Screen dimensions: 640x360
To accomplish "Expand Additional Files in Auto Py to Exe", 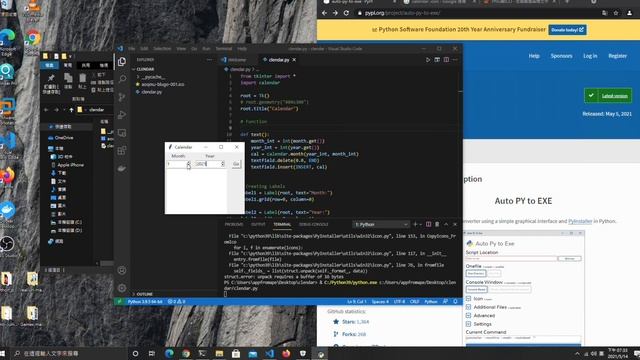I will (469, 307).
